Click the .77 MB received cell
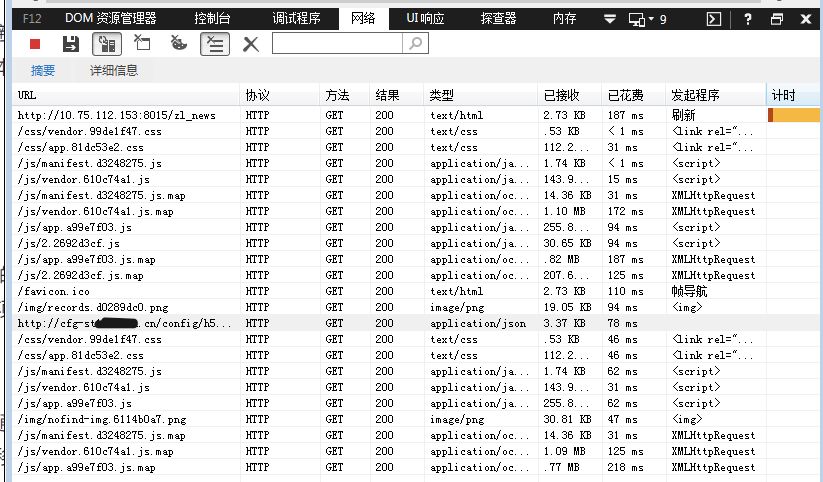Screen dimensions: 823x482 coord(562,467)
